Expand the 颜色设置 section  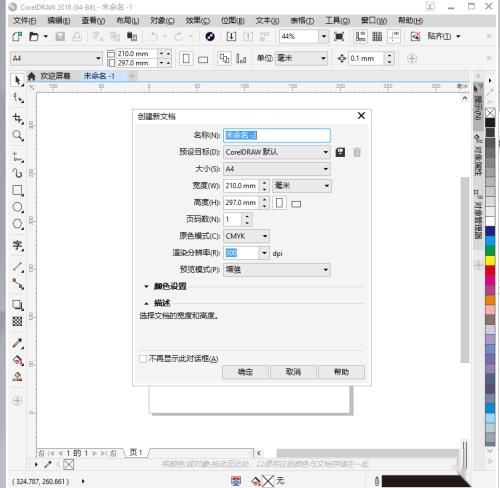click(x=166, y=286)
